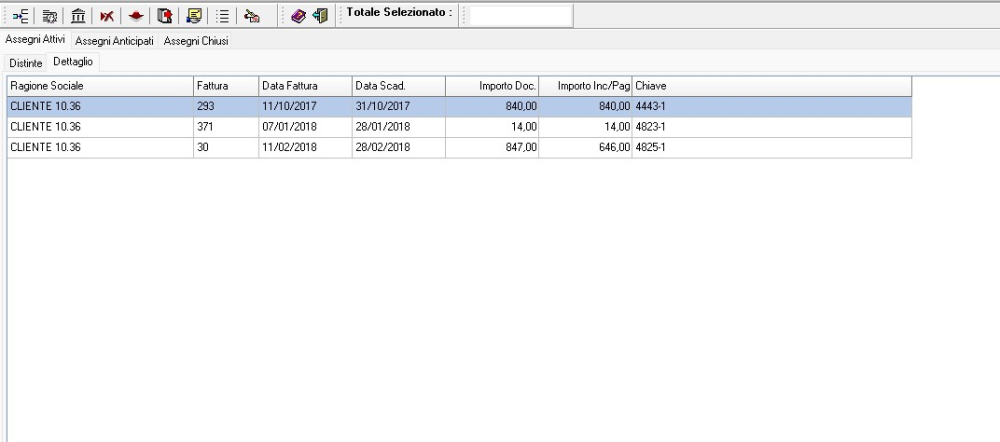This screenshot has width=1000, height=442.
Task: Click the document with red arrow icon
Action: [x=166, y=17]
